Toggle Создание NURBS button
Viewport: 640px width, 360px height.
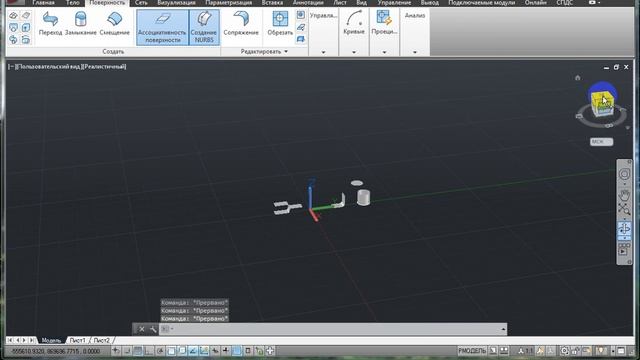point(204,27)
